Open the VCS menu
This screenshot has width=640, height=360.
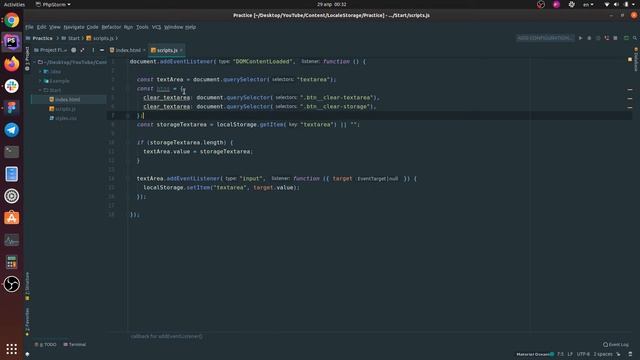(156, 27)
